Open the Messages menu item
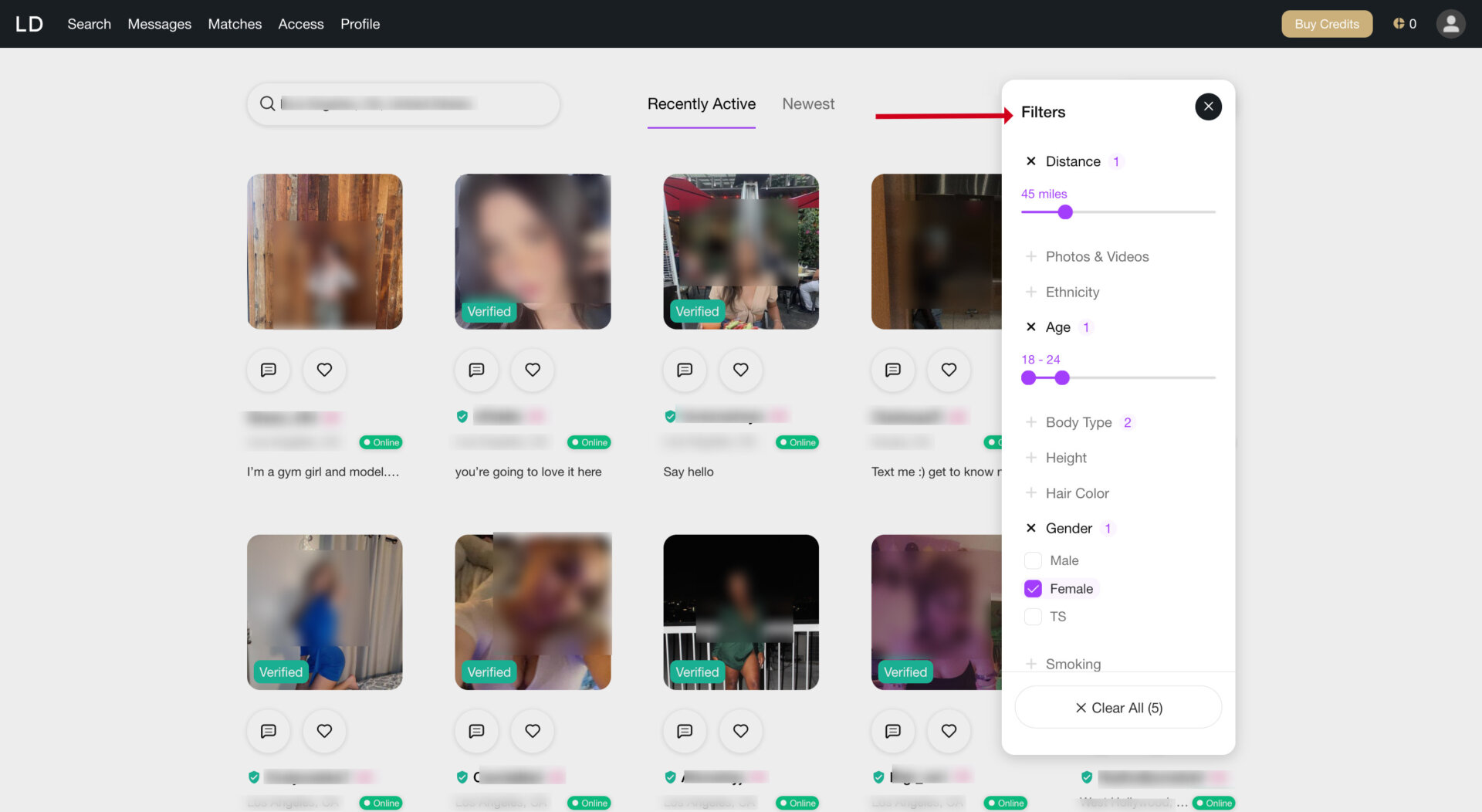Screen dimensions: 1482x812 [159, 24]
